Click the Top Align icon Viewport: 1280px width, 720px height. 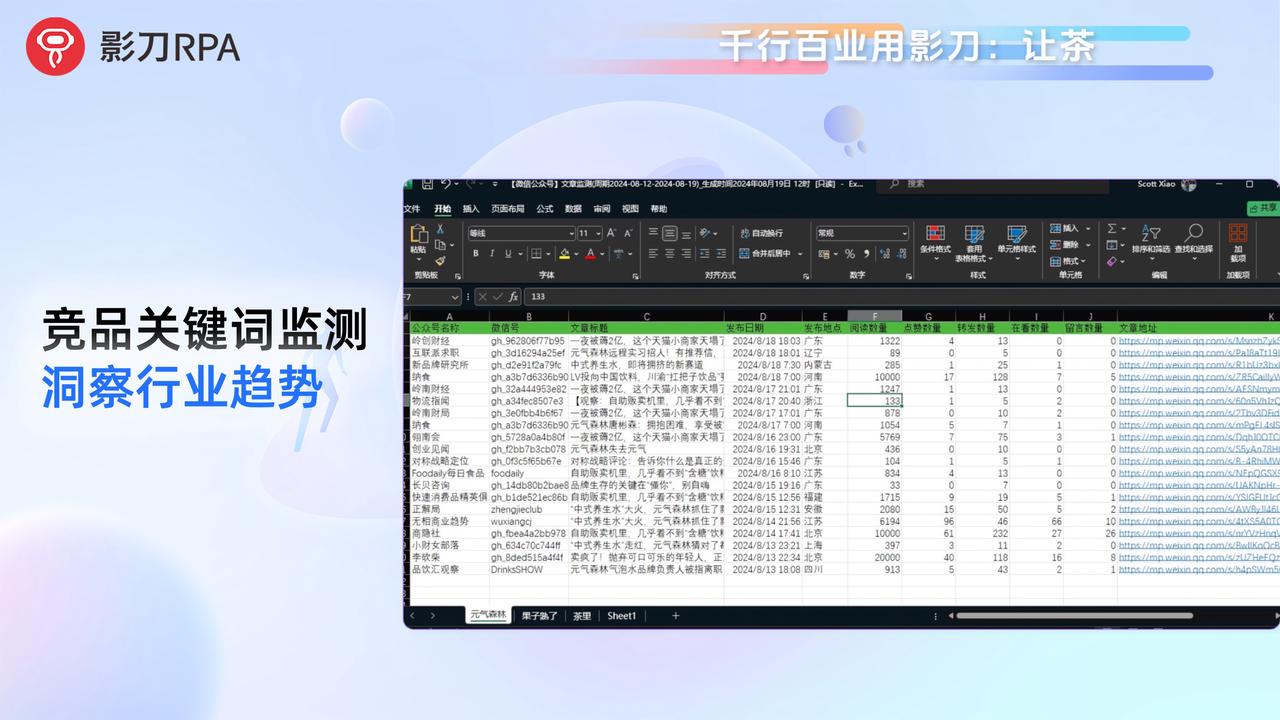653,232
